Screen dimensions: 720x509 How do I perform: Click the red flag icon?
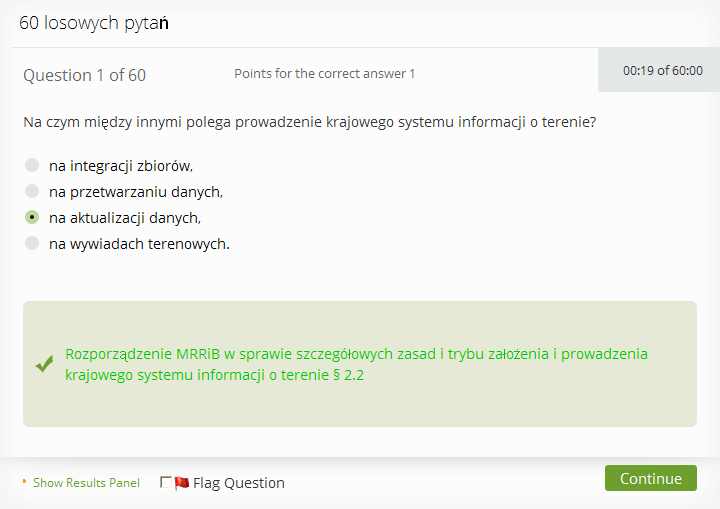point(182,482)
